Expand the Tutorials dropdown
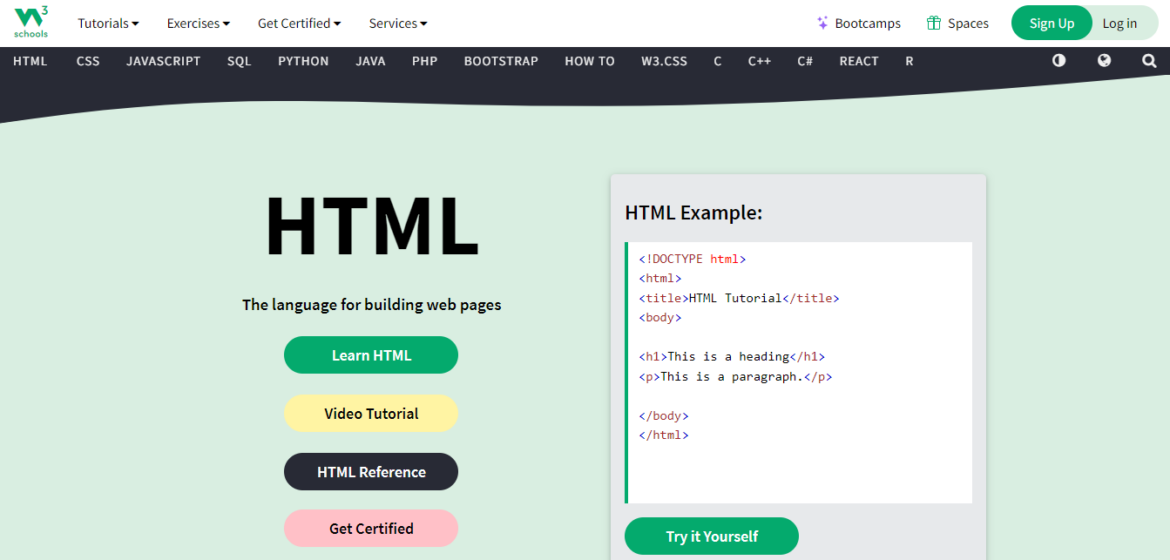This screenshot has height=560, width=1170. point(108,23)
